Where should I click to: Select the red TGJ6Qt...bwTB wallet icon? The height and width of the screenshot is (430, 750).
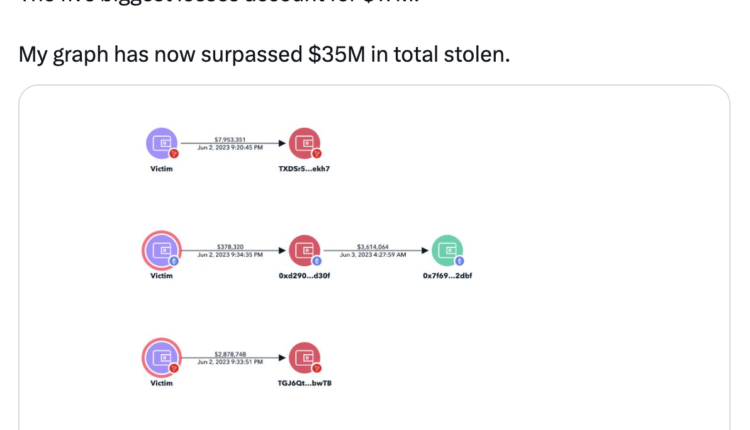[304, 357]
